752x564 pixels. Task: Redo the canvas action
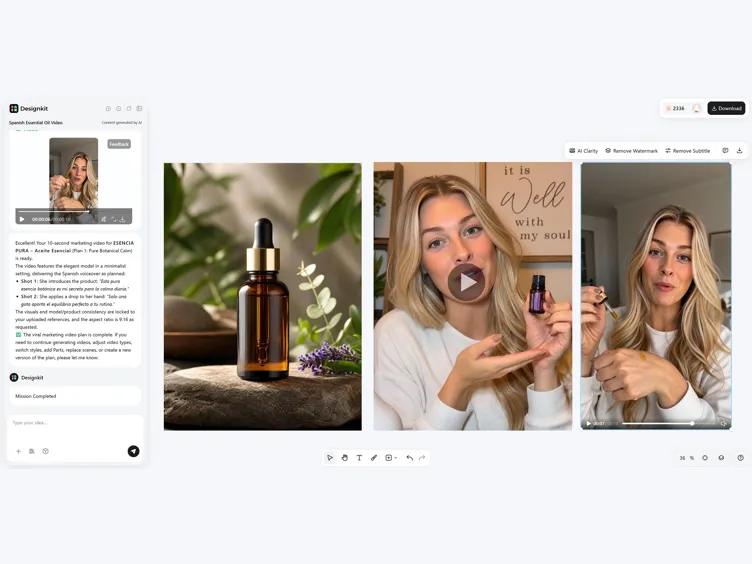coord(422,458)
